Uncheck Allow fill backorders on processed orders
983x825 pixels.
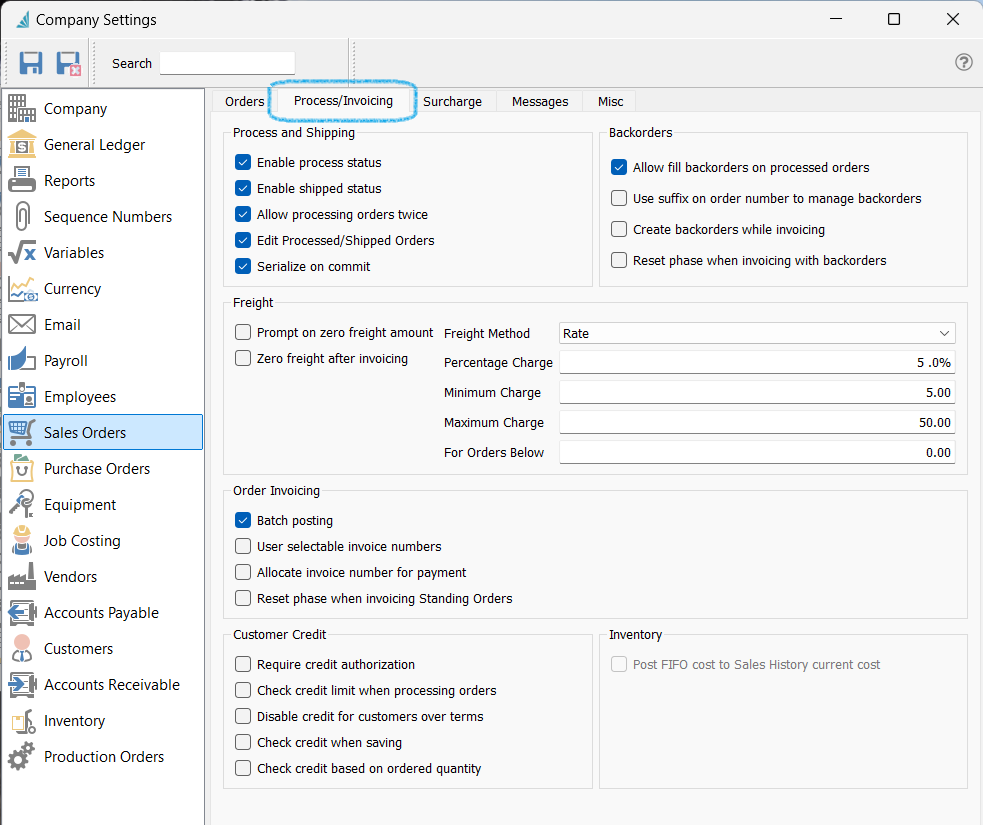[x=619, y=167]
